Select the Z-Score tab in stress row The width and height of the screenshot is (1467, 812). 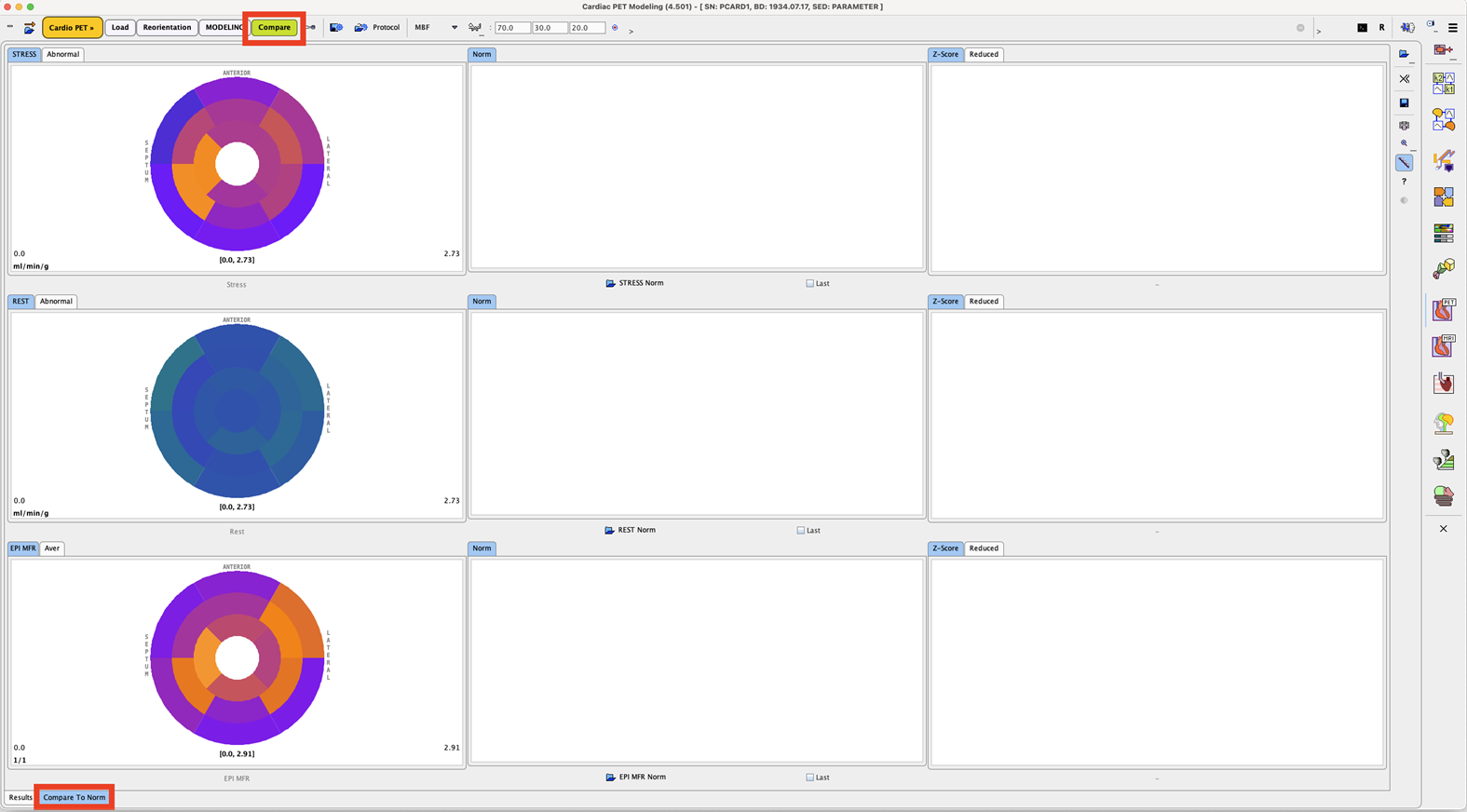[945, 54]
